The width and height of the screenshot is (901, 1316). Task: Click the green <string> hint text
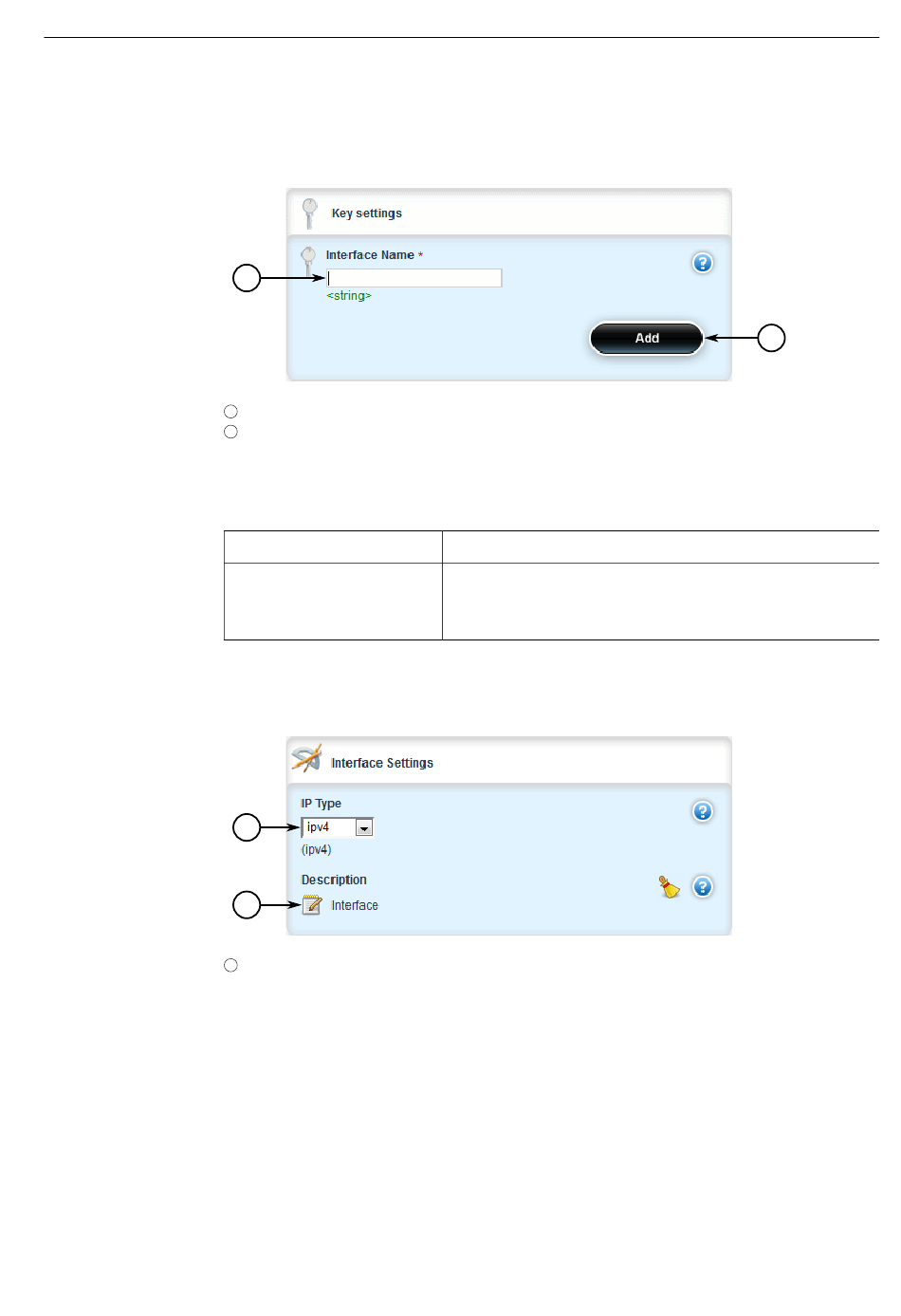349,296
